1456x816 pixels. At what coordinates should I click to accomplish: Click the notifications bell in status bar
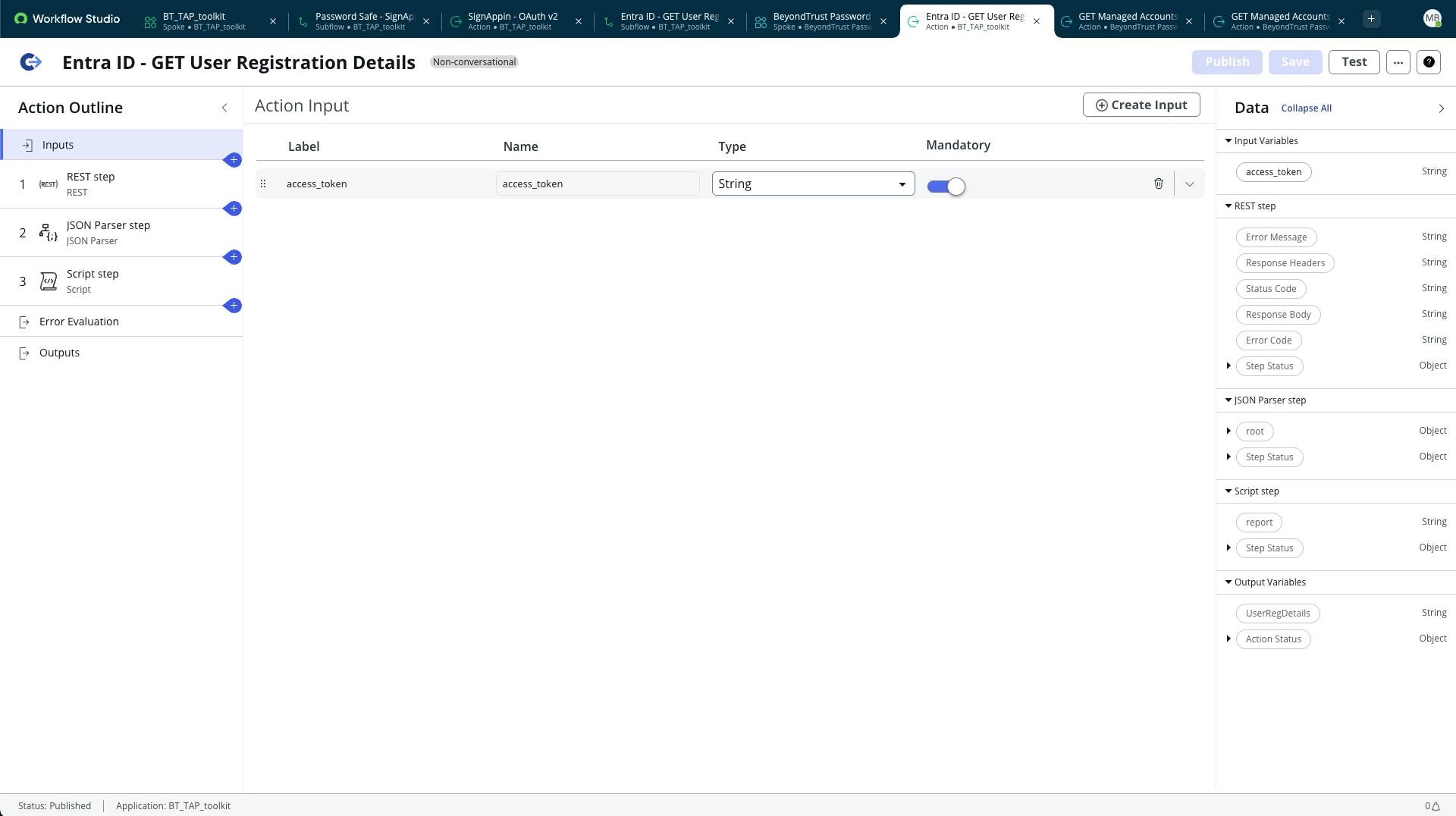(1435, 806)
